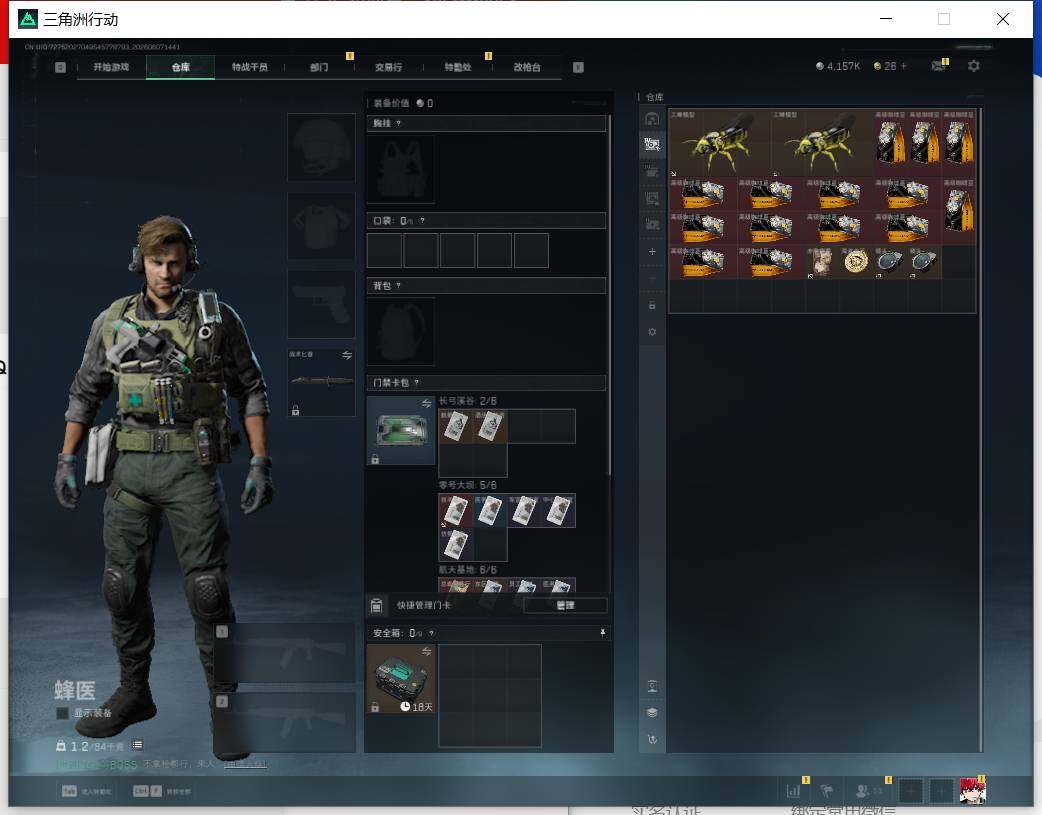The width and height of the screenshot is (1042, 815).
Task: Click the swap arrows on the knife slot
Action: [x=347, y=355]
